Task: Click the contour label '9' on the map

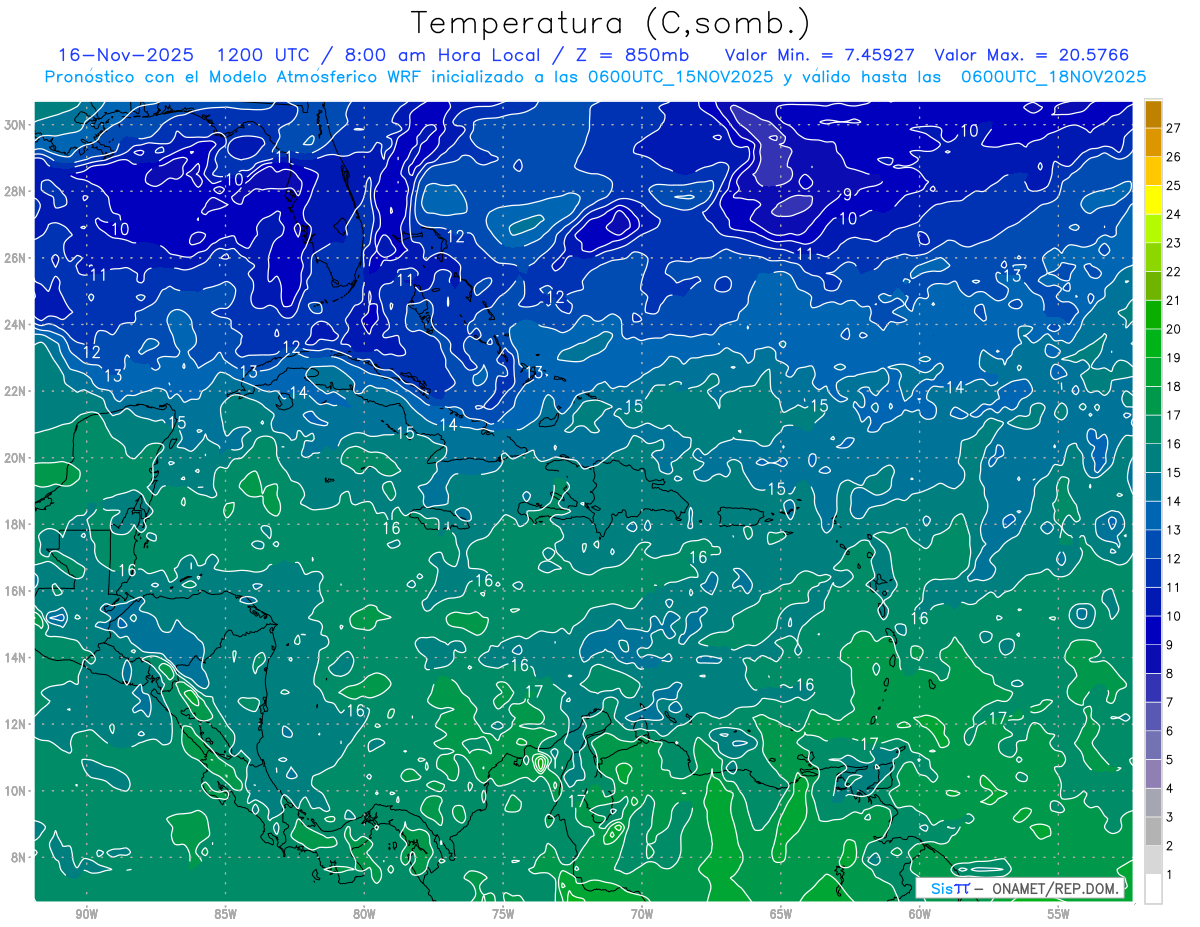Action: tap(847, 195)
